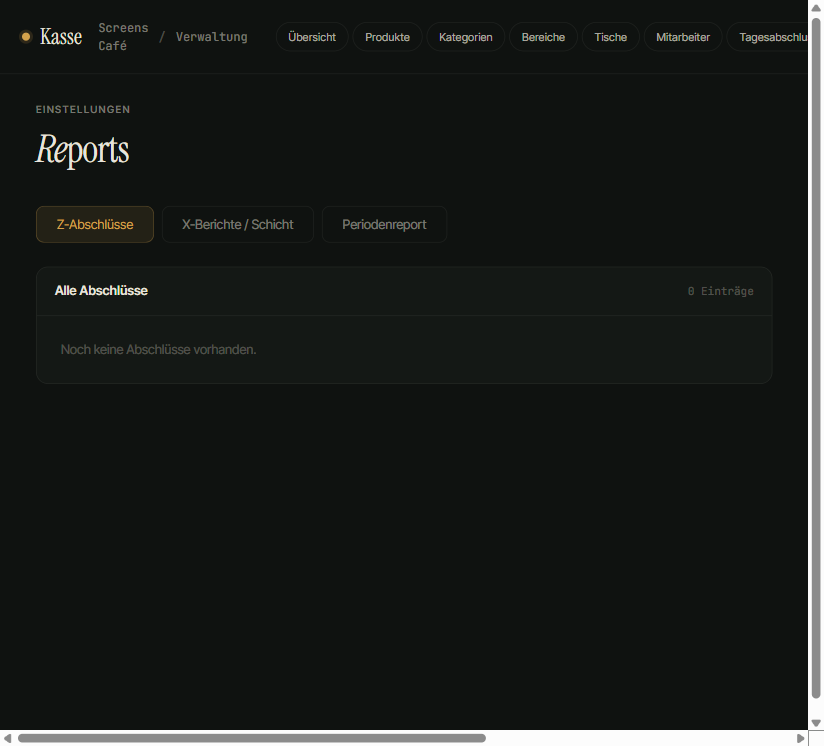The width and height of the screenshot is (824, 746).
Task: Click the Screens Café breadcrumb text
Action: pyautogui.click(x=123, y=37)
